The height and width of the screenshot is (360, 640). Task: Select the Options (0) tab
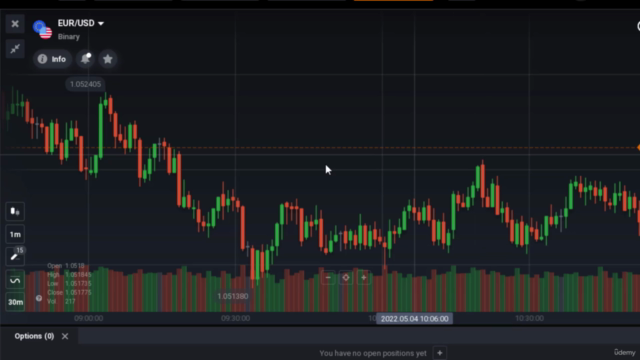[34, 336]
